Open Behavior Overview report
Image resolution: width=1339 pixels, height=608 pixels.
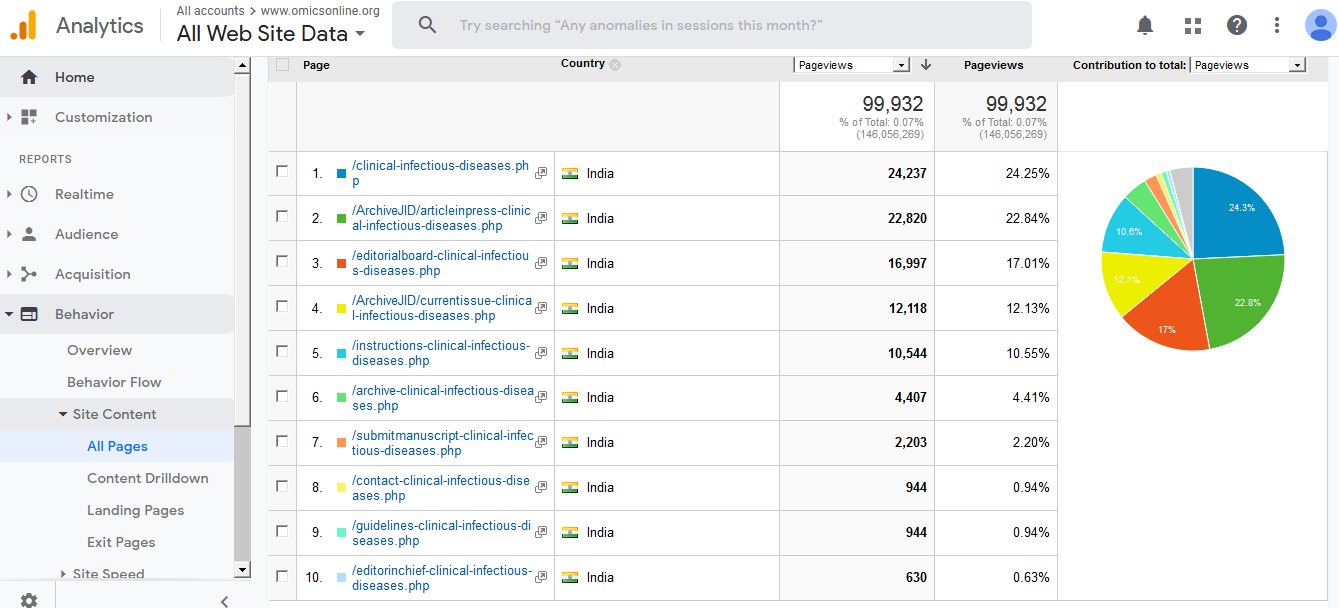99,350
